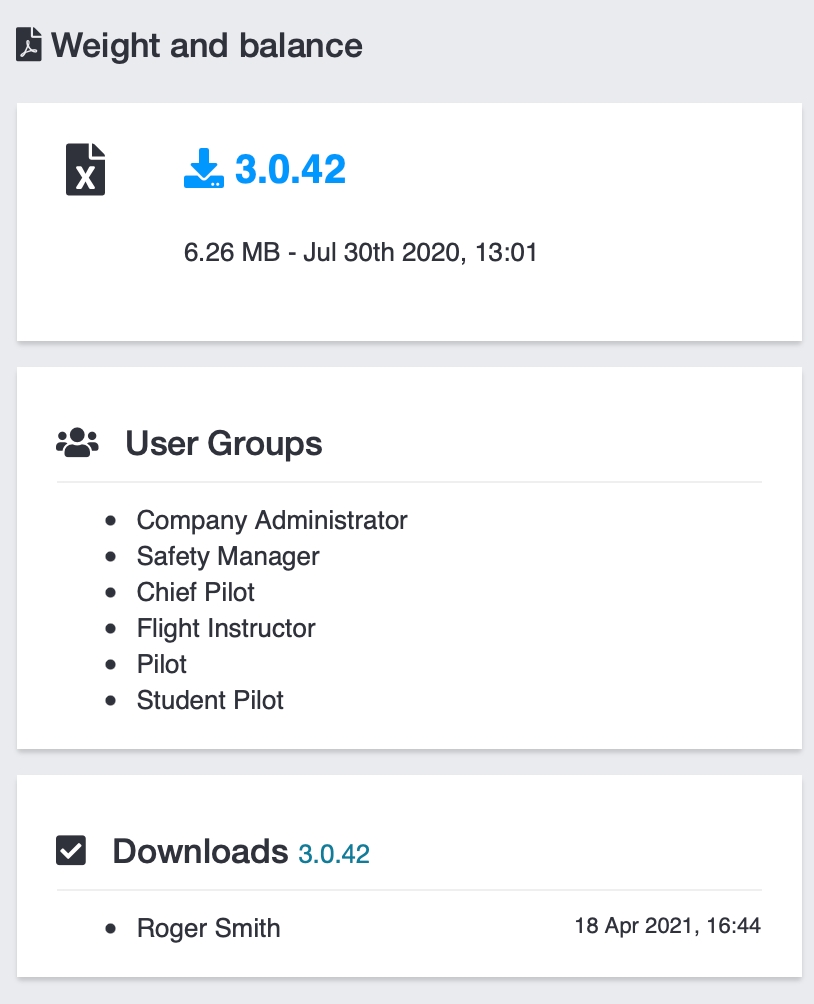Click the User Groups people icon

point(77,442)
